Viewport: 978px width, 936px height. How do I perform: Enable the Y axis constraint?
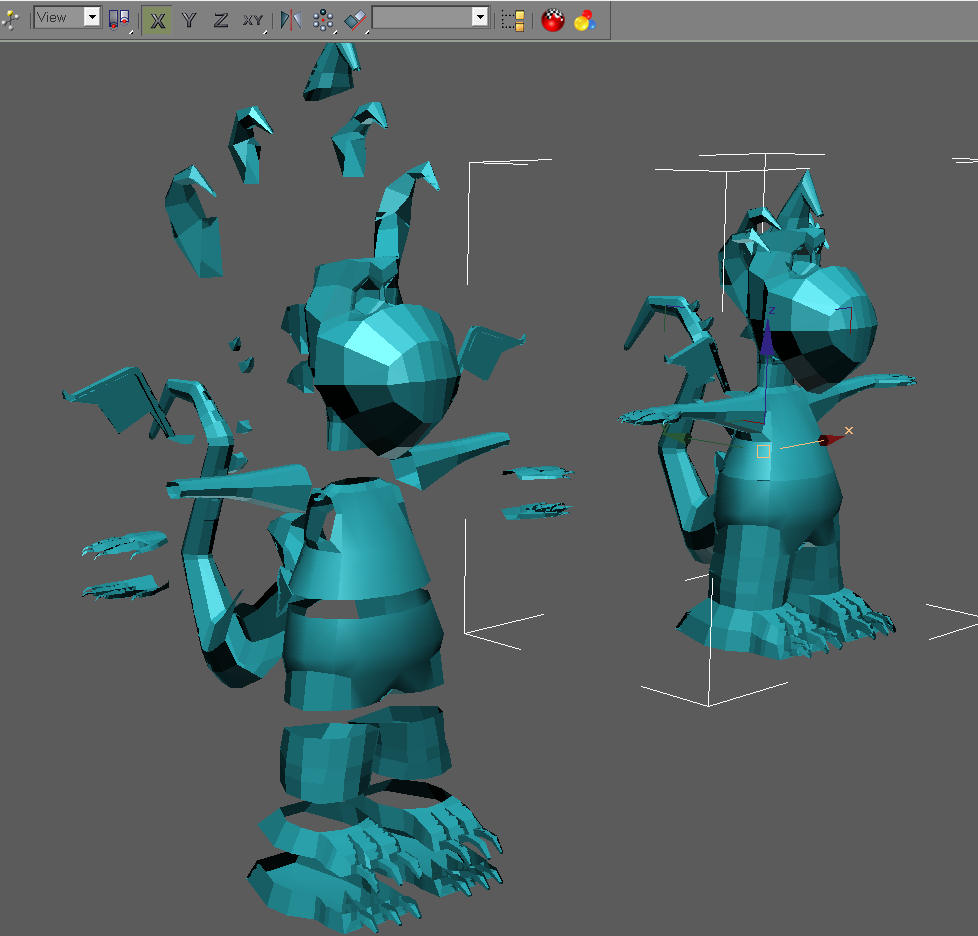point(189,21)
